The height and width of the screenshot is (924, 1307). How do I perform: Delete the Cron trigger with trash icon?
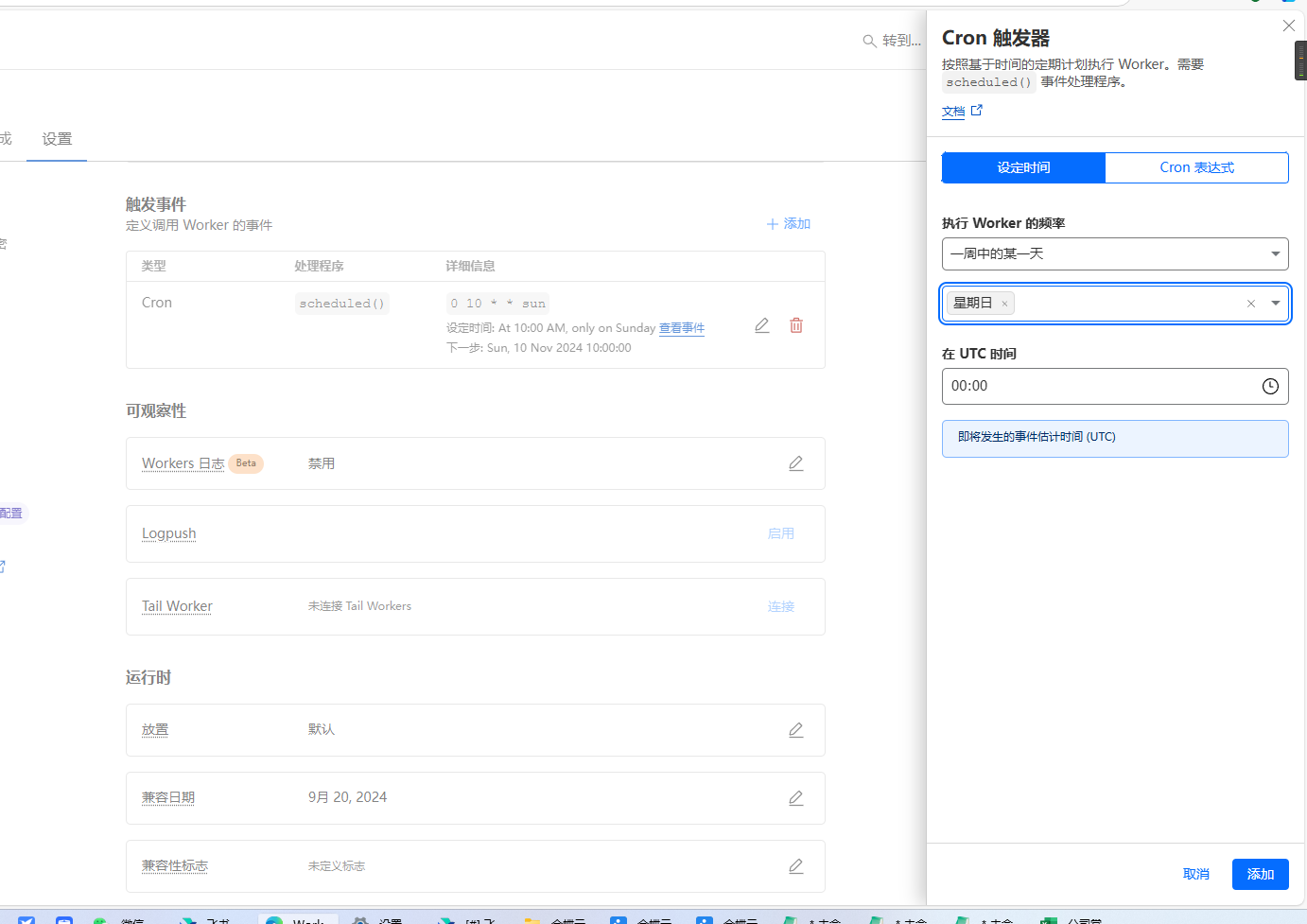coord(796,325)
